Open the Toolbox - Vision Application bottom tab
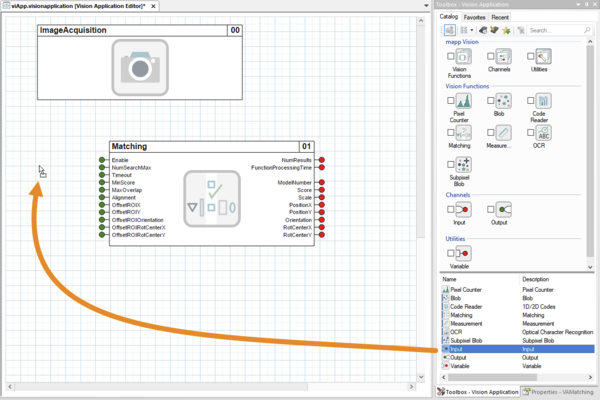 (x=478, y=392)
